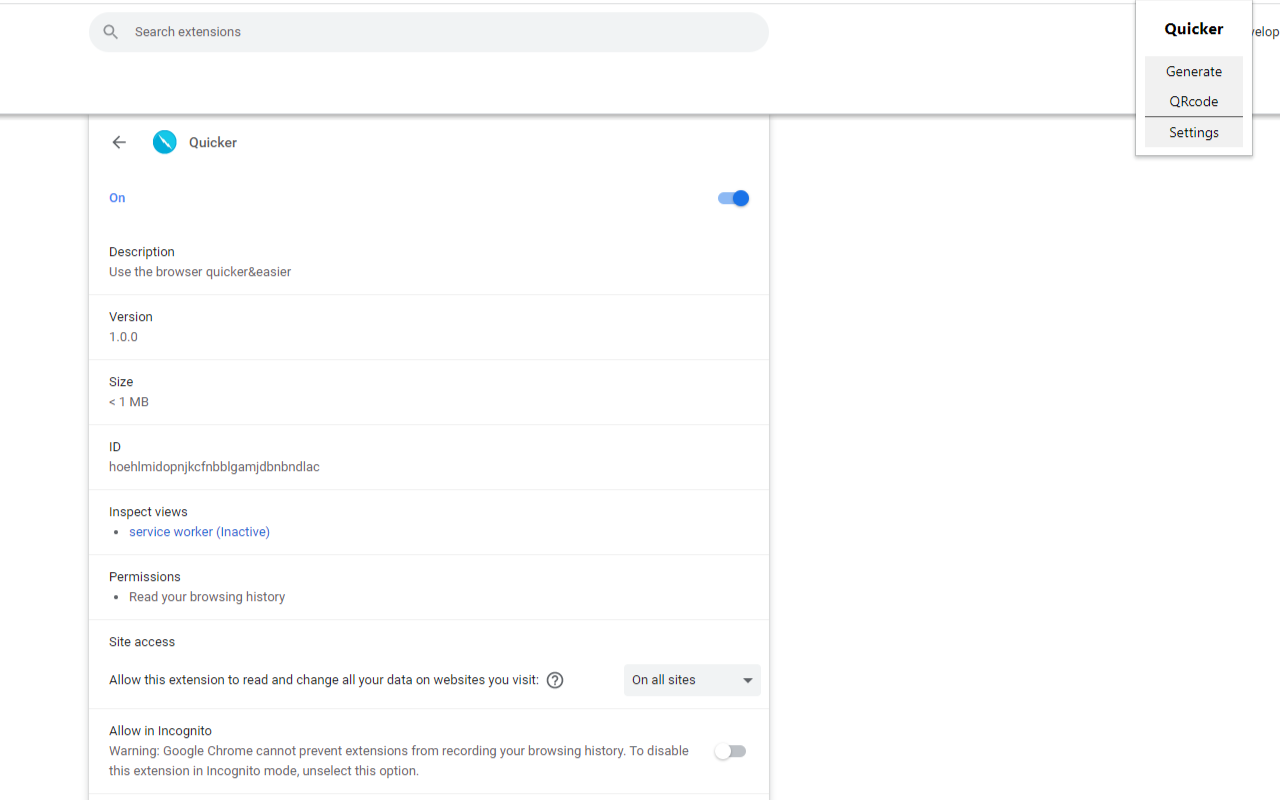Open the service worker (Inactive) link

(199, 532)
